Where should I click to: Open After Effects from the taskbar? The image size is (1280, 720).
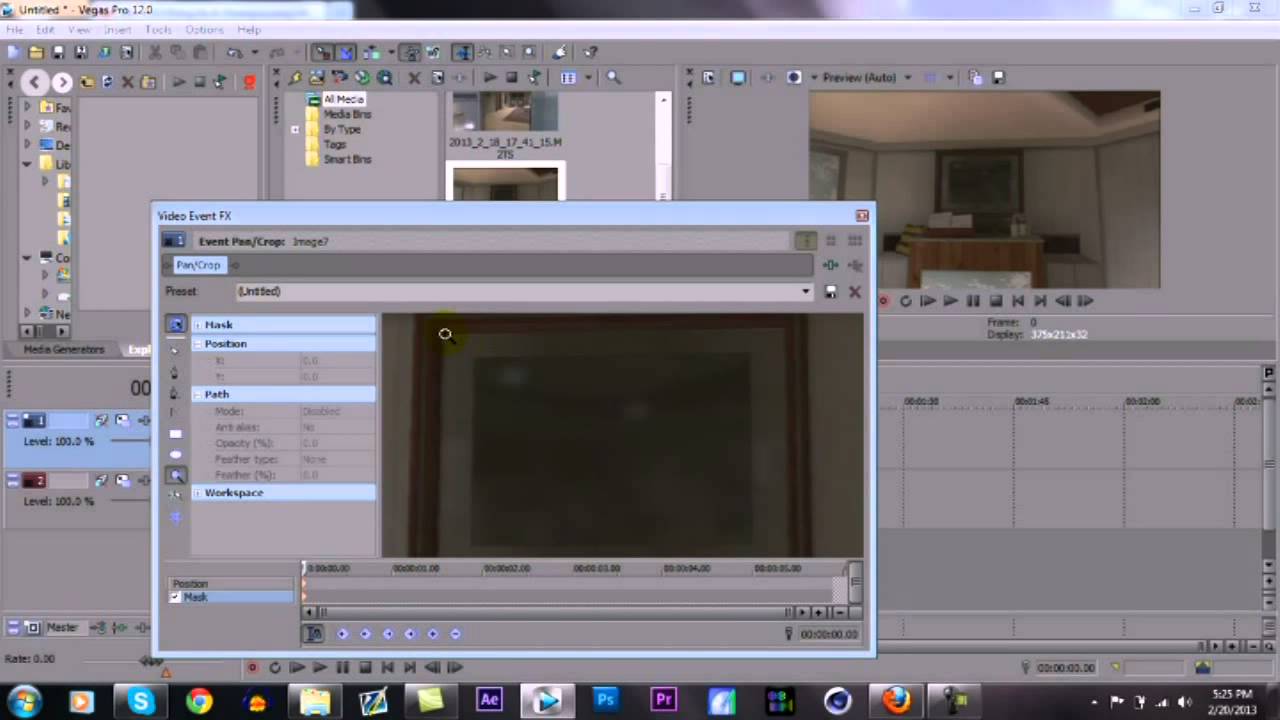(489, 700)
